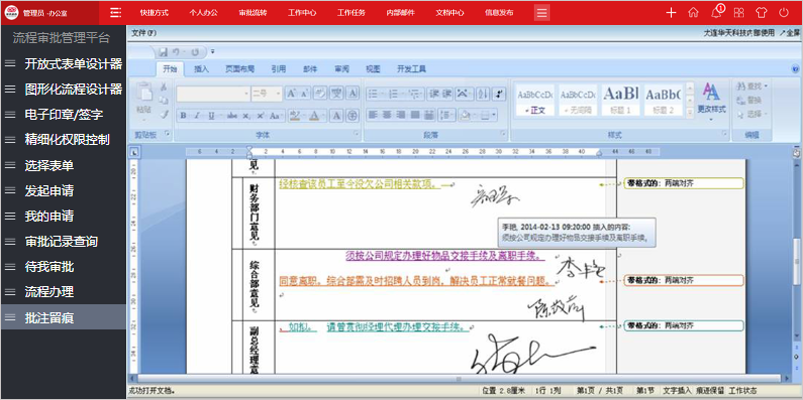
Task: Open the apps grid icon in red bar
Action: point(739,13)
